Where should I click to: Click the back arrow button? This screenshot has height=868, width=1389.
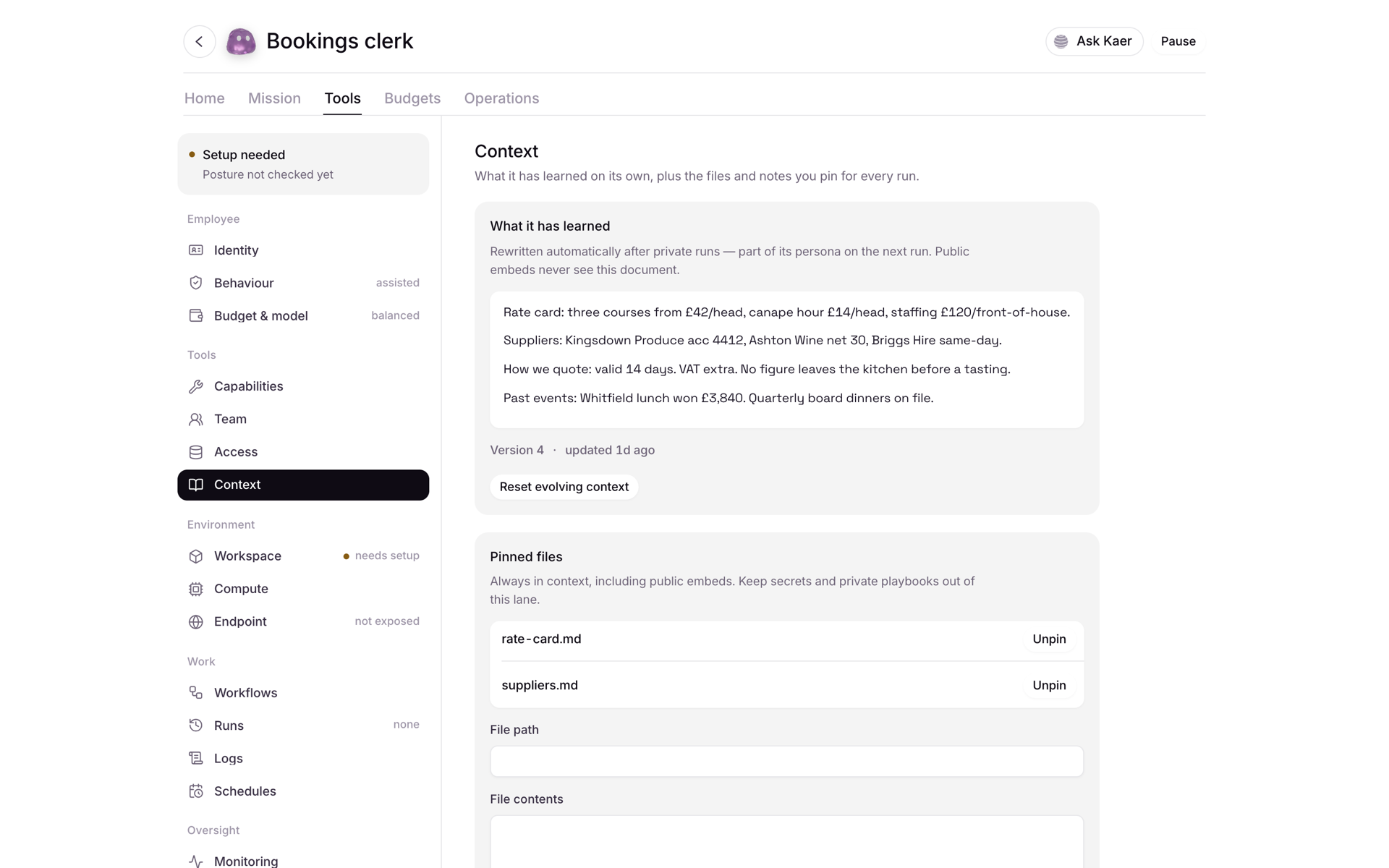point(200,41)
